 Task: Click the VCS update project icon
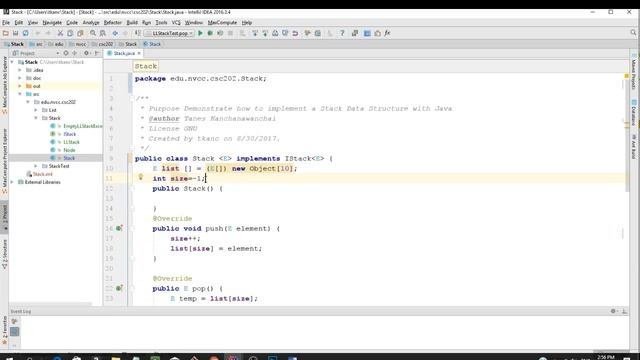[255, 33]
